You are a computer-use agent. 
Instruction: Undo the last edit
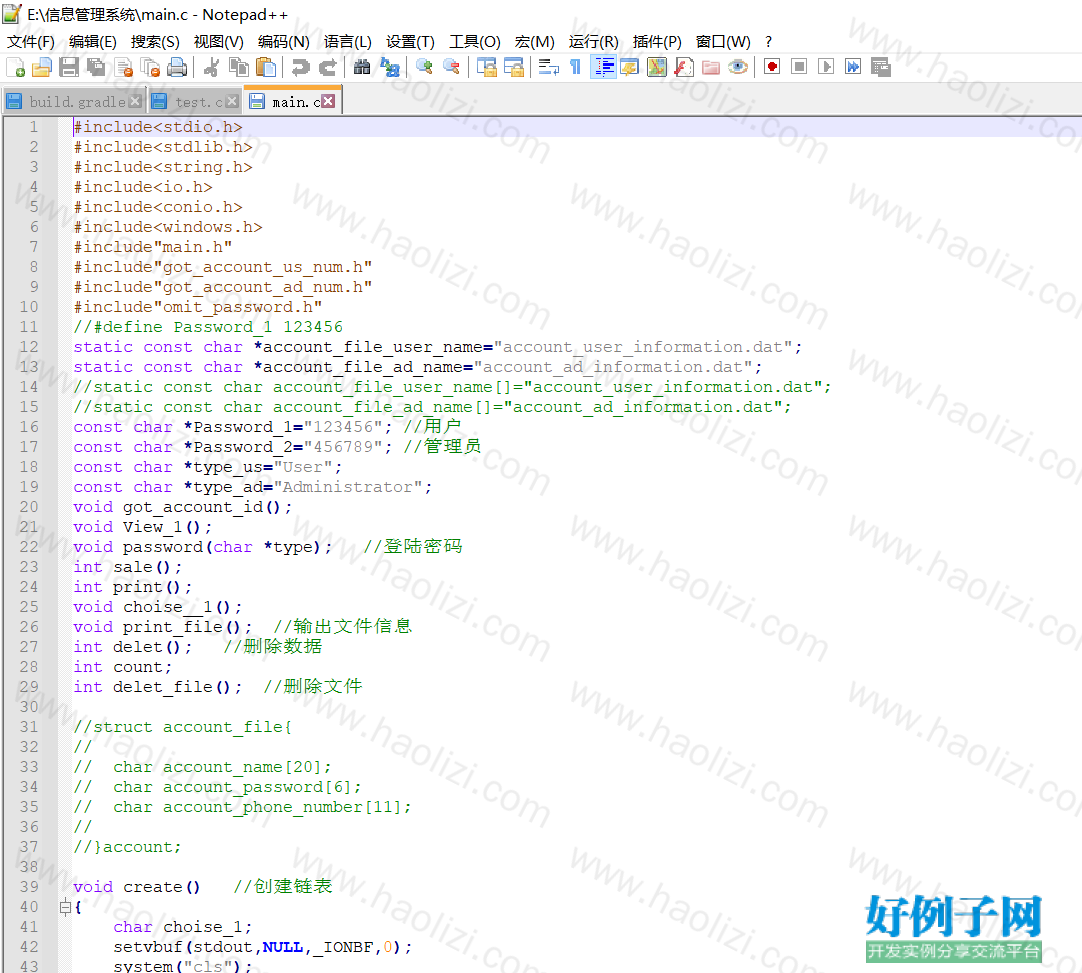(x=300, y=67)
